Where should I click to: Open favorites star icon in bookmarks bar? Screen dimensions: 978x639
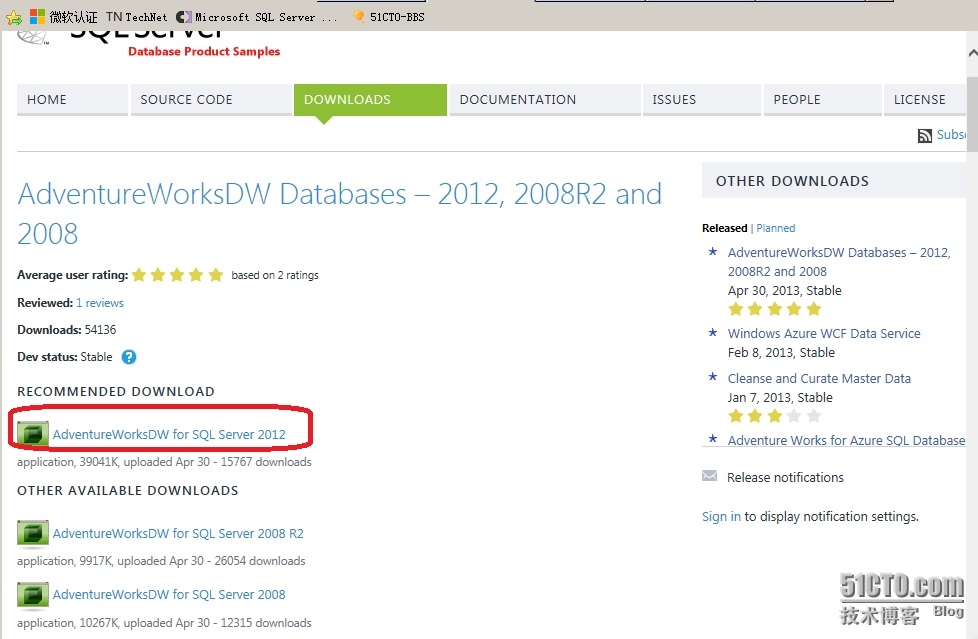point(14,17)
